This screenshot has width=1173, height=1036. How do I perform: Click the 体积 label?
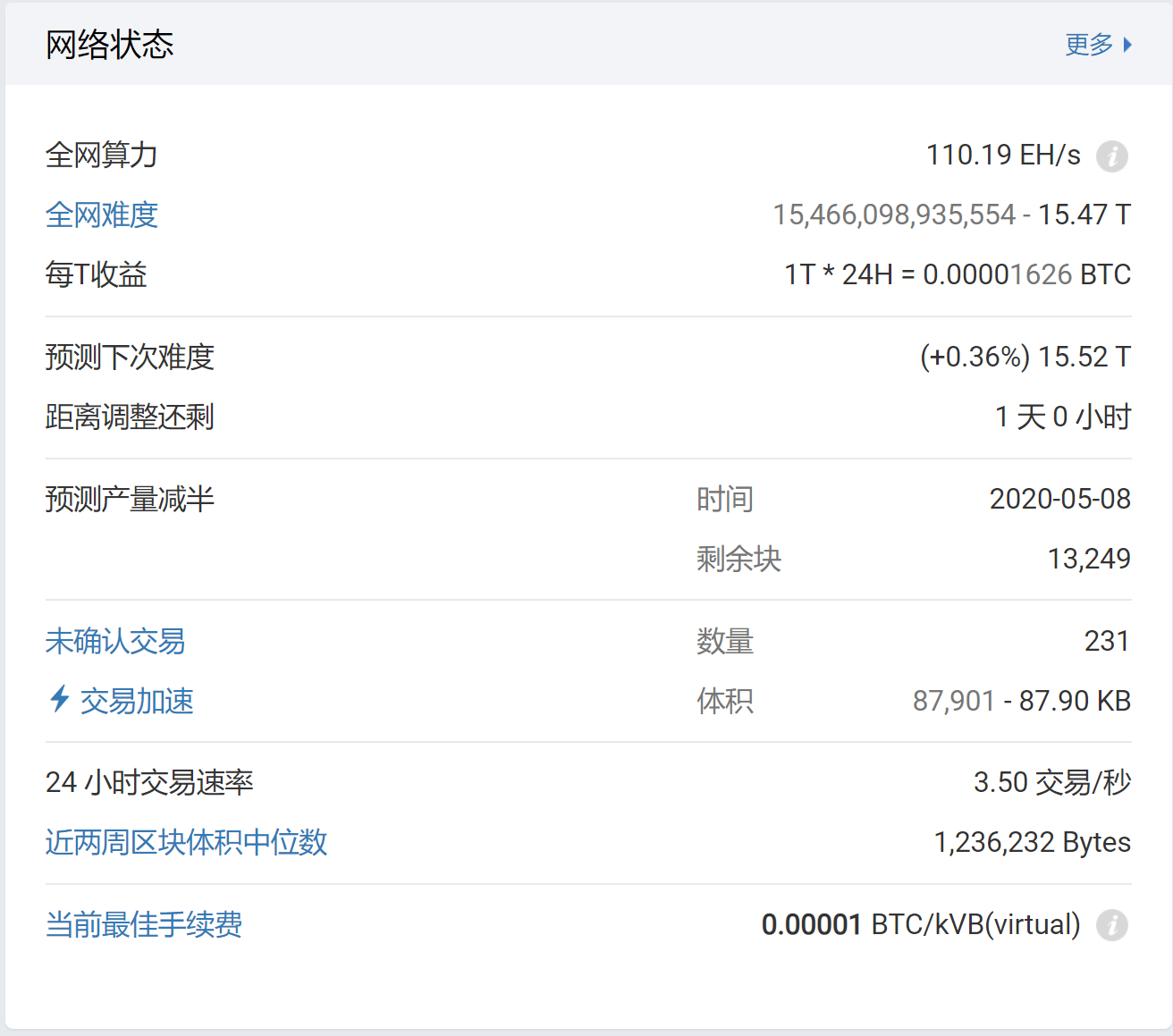[x=725, y=701]
